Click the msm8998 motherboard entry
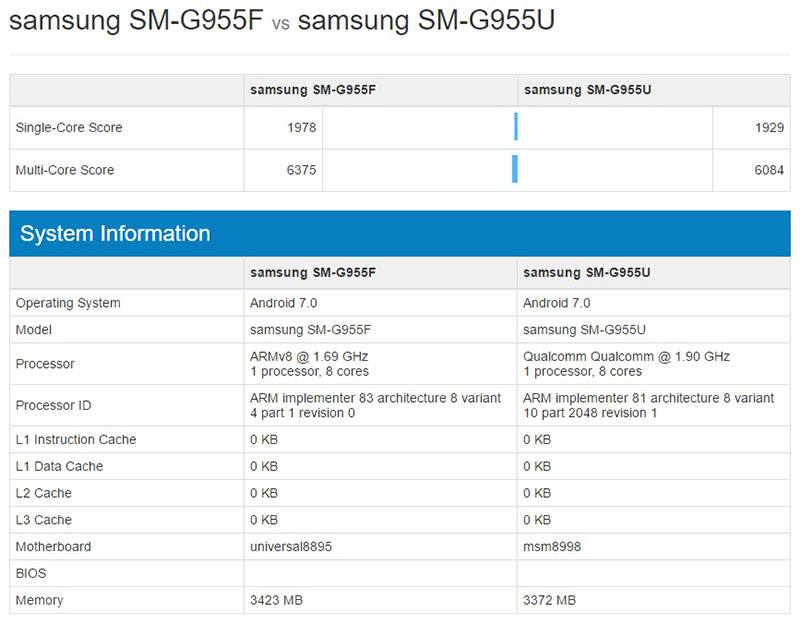 552,547
